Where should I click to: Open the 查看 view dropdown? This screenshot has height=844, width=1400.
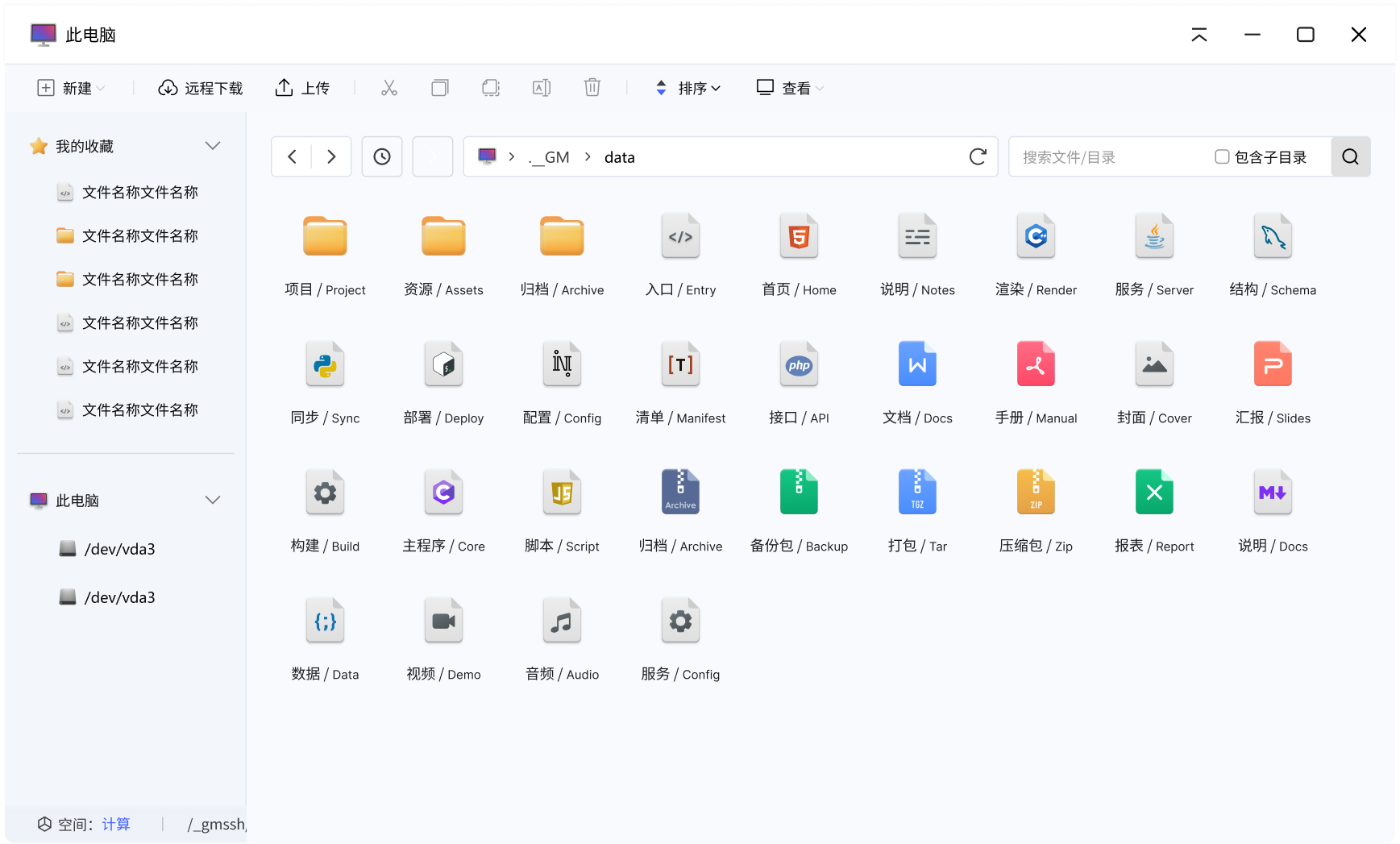click(790, 88)
